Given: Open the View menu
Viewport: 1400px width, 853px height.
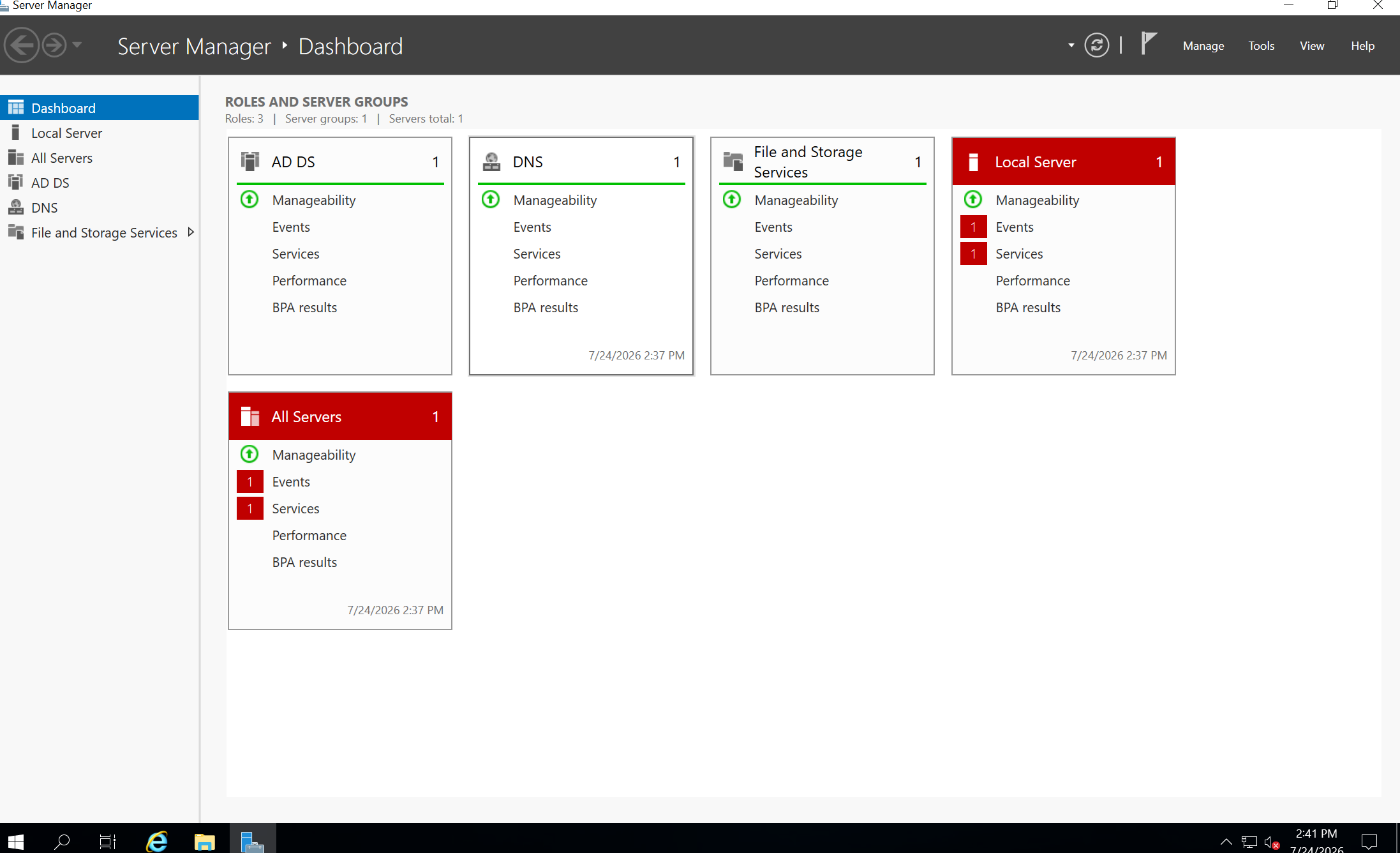Looking at the screenshot, I should (1311, 46).
